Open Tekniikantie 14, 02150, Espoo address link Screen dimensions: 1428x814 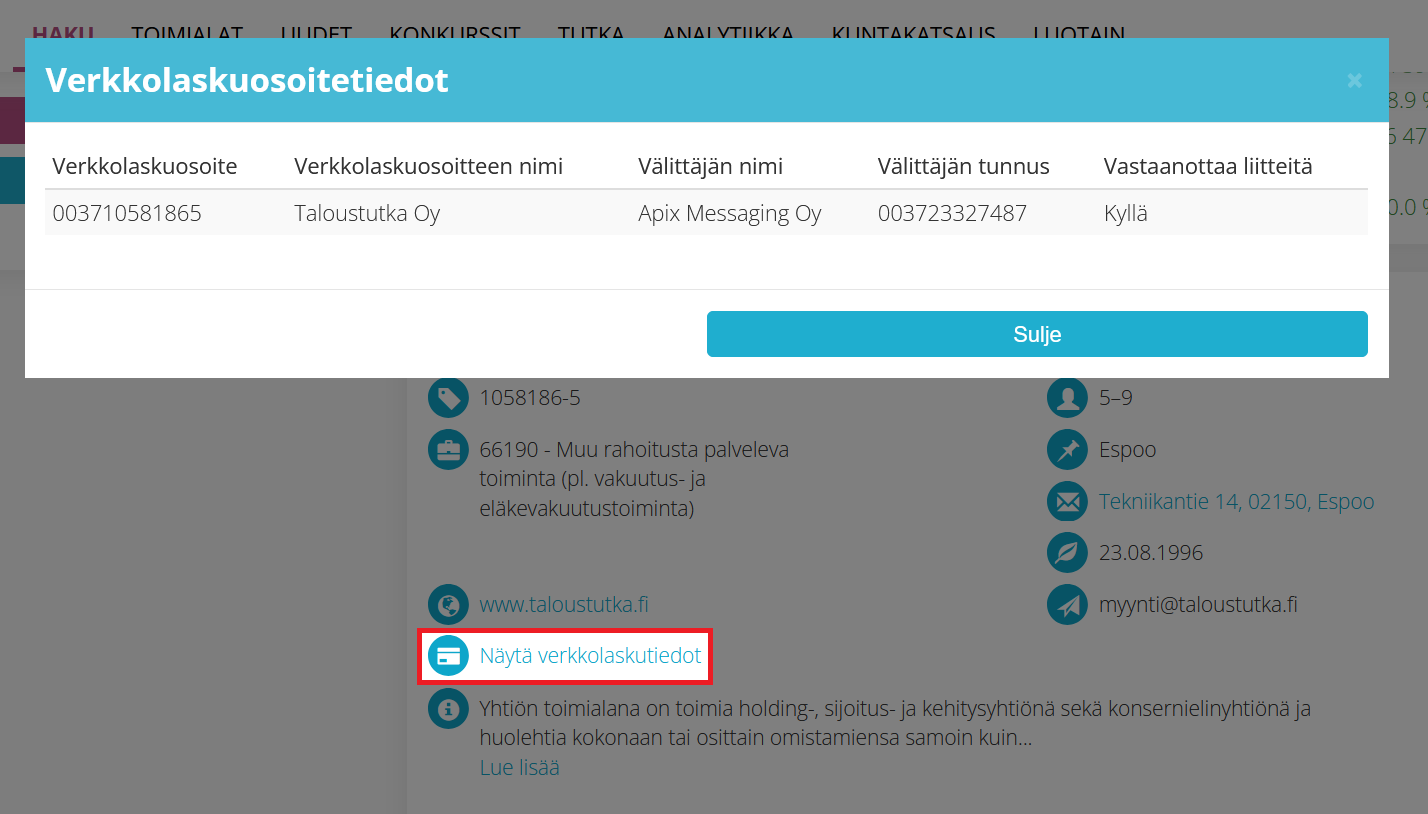[1236, 501]
